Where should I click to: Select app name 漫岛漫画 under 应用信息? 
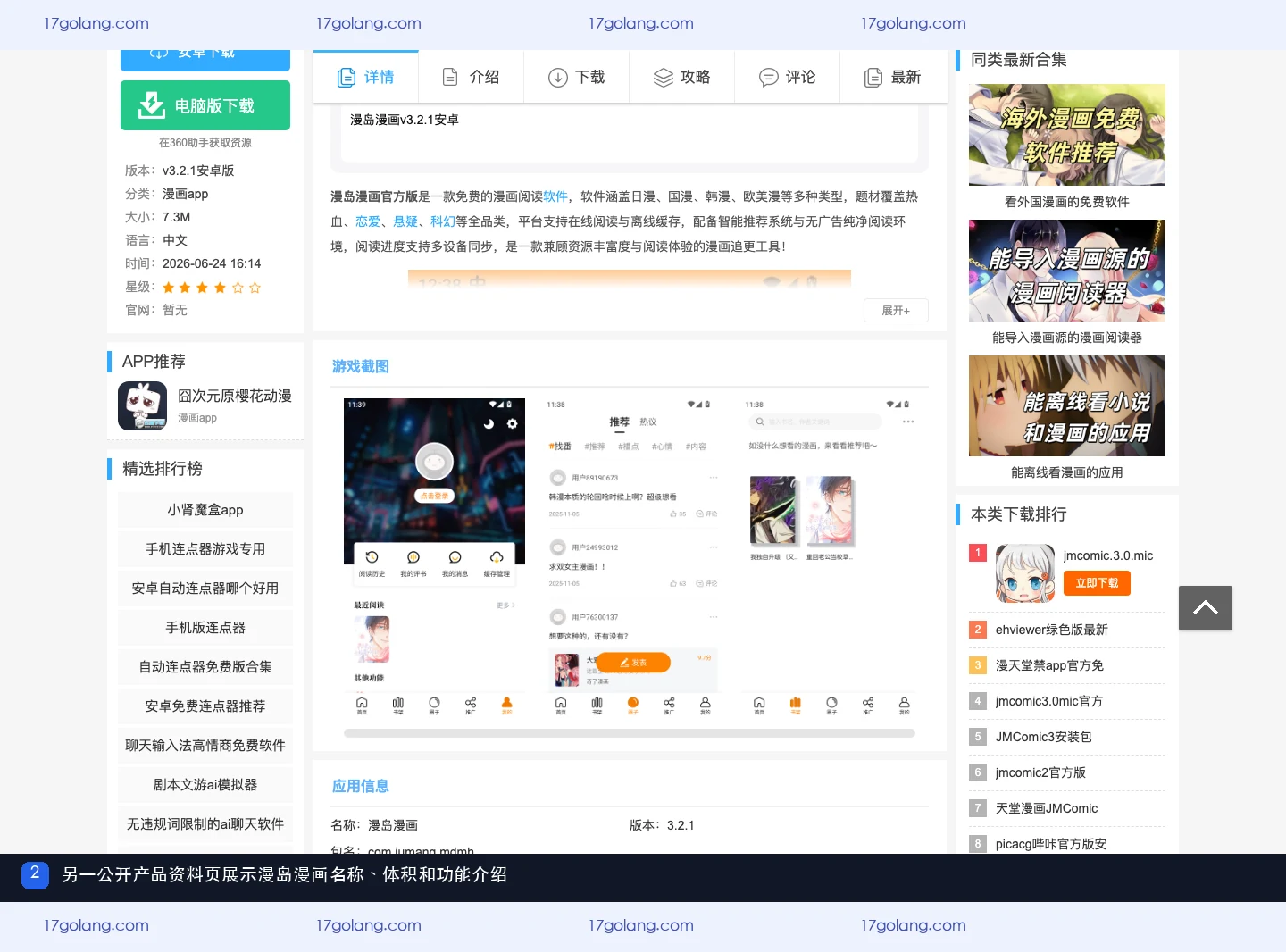393,825
